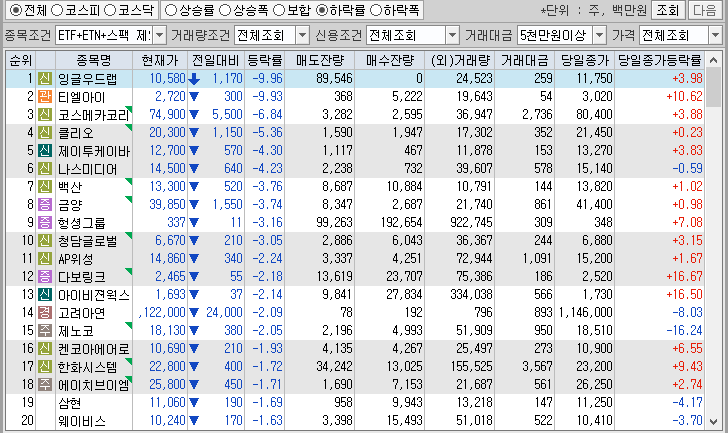Click the 관 badge icon for 티엘아이

[x=45, y=97]
